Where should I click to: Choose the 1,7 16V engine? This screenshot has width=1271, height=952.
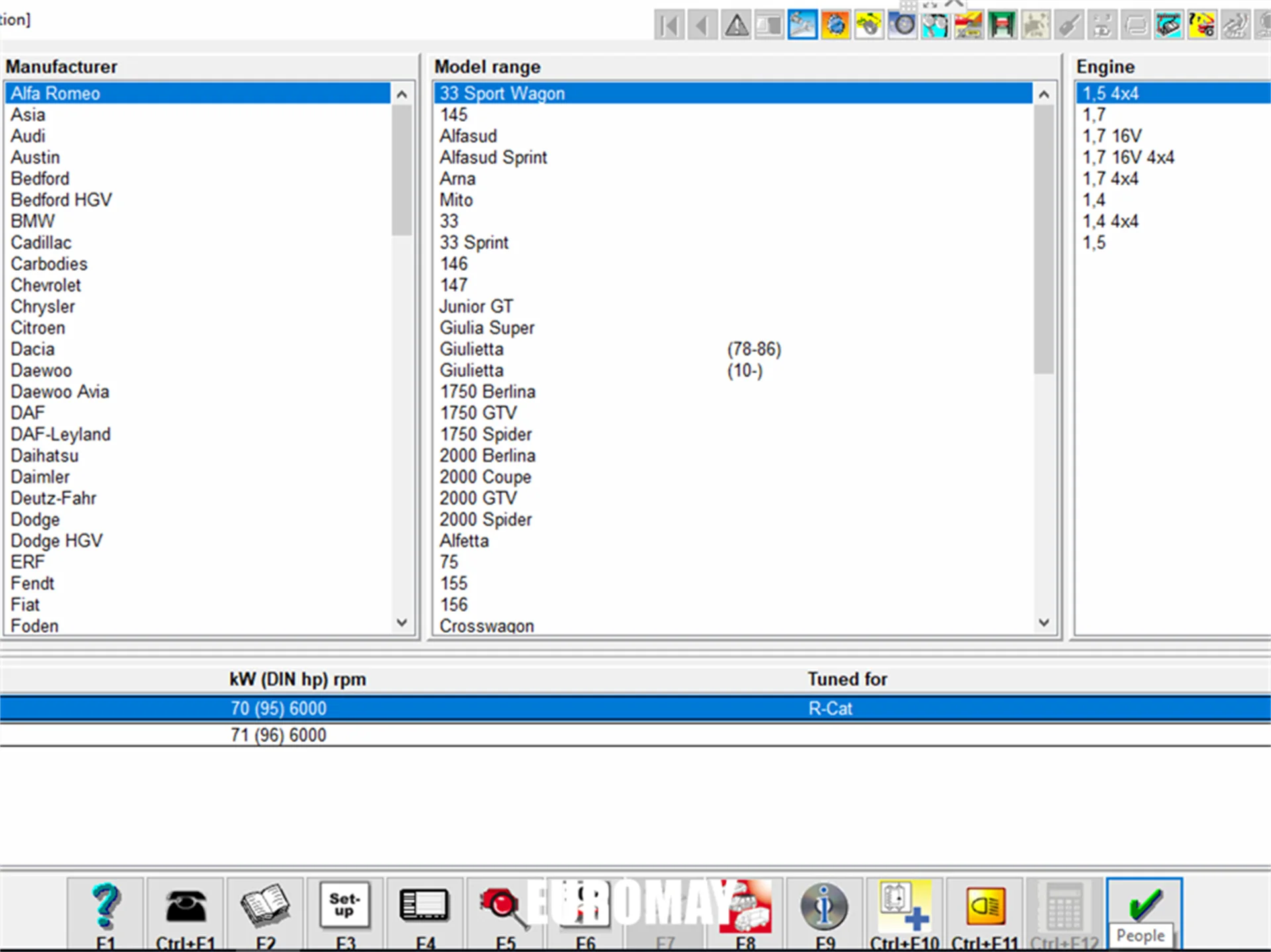pos(1112,136)
